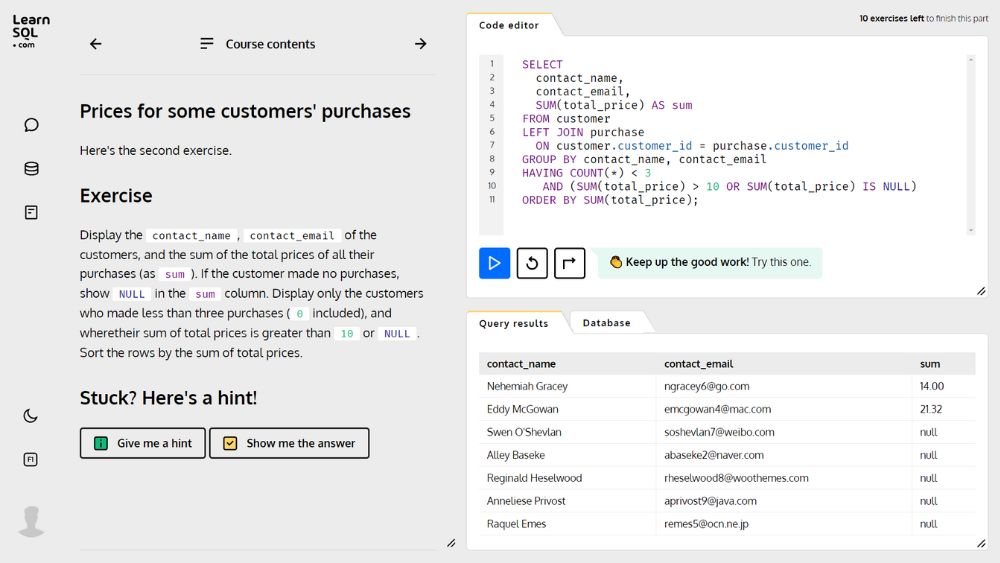The height and width of the screenshot is (563, 1000).
Task: Click the next-exercise arrow button beside reset
Action: tap(570, 263)
